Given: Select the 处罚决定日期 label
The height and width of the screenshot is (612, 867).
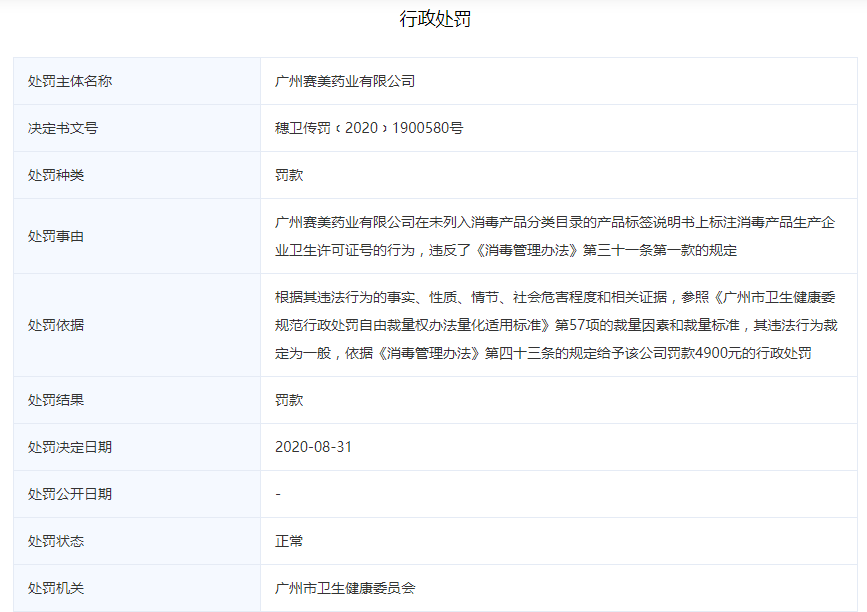Looking at the screenshot, I should point(70,447).
